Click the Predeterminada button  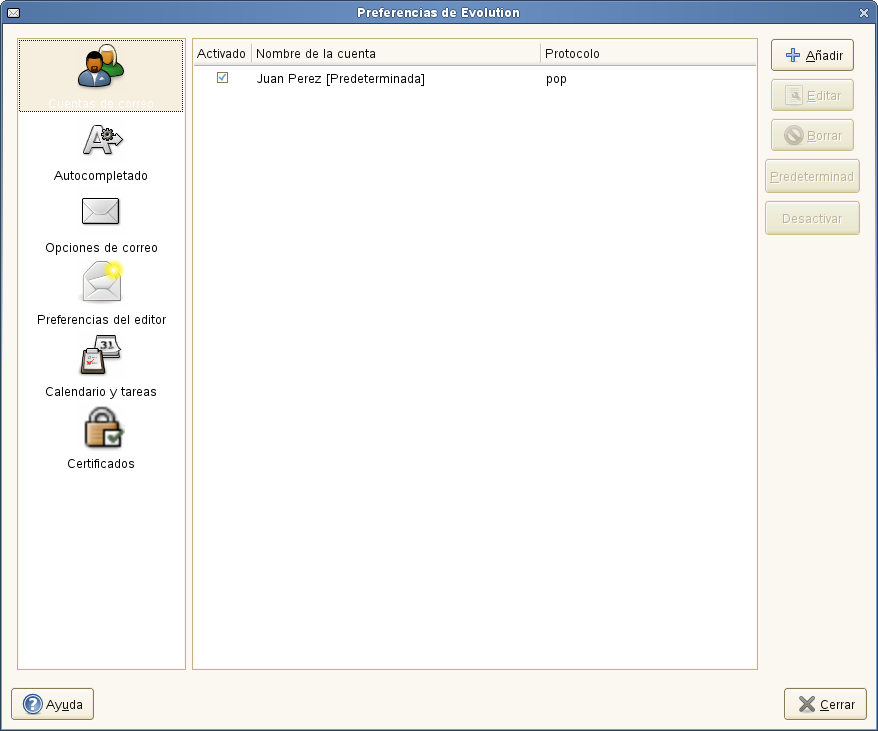click(812, 176)
